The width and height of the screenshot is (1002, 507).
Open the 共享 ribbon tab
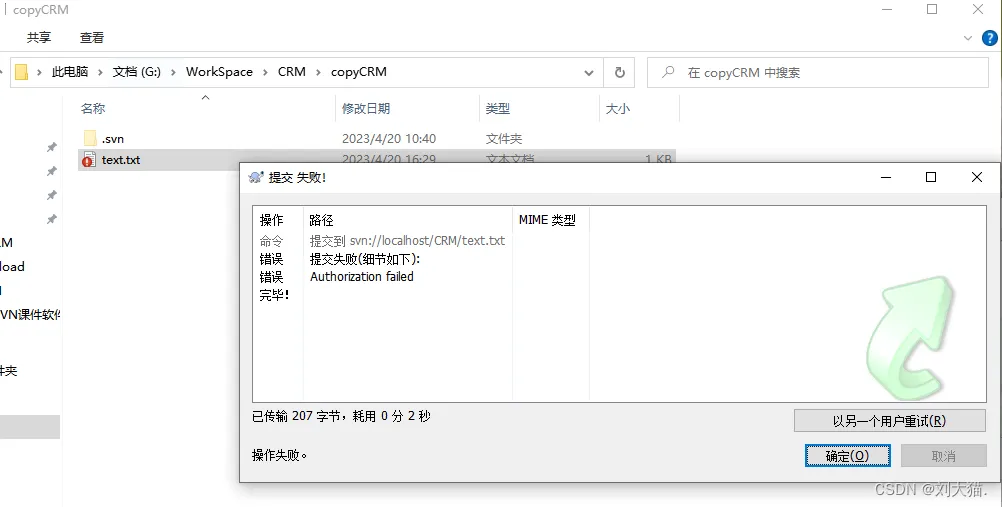click(39, 38)
